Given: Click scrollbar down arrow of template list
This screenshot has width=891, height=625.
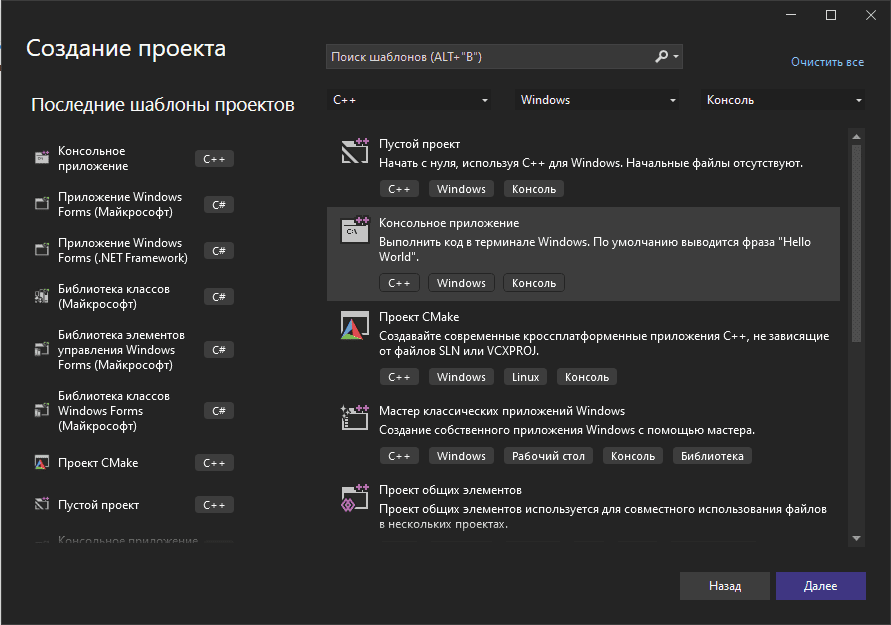Looking at the screenshot, I should click(856, 538).
